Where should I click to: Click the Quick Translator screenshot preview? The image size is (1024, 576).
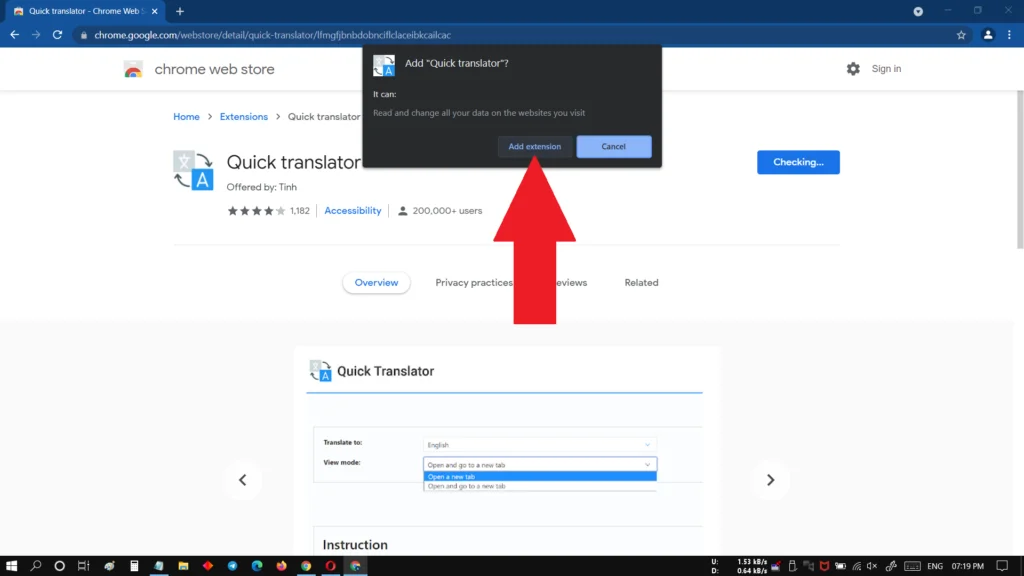pos(507,451)
